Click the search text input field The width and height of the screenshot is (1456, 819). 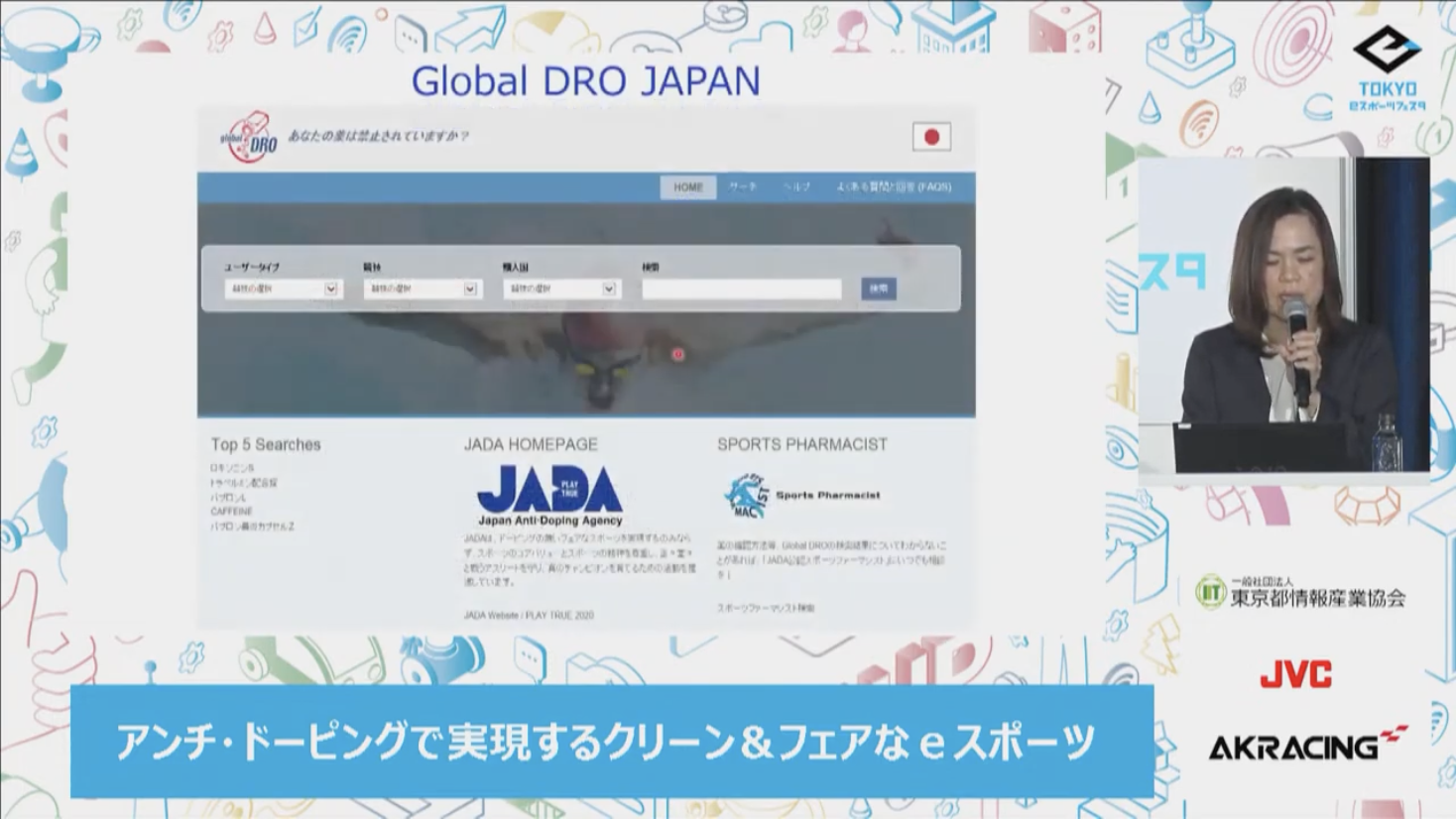742,289
